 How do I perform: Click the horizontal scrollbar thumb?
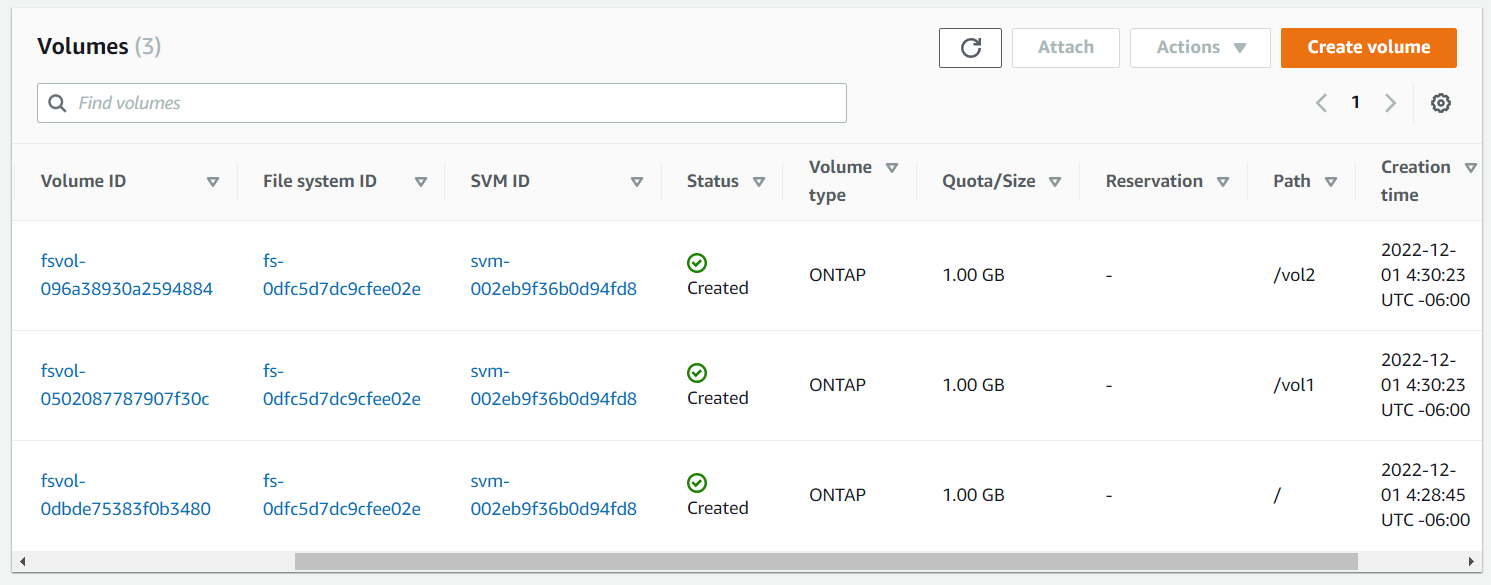[826, 561]
